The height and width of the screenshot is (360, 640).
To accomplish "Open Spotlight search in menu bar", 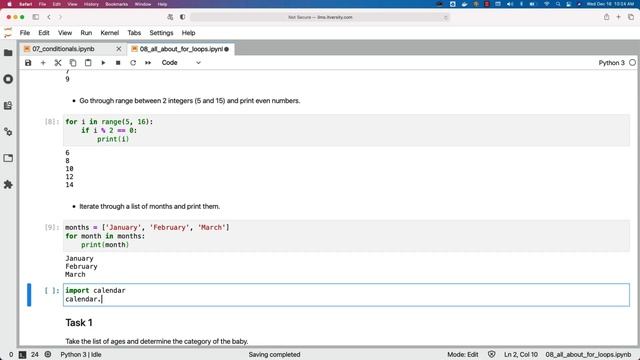I will [x=558, y=4].
